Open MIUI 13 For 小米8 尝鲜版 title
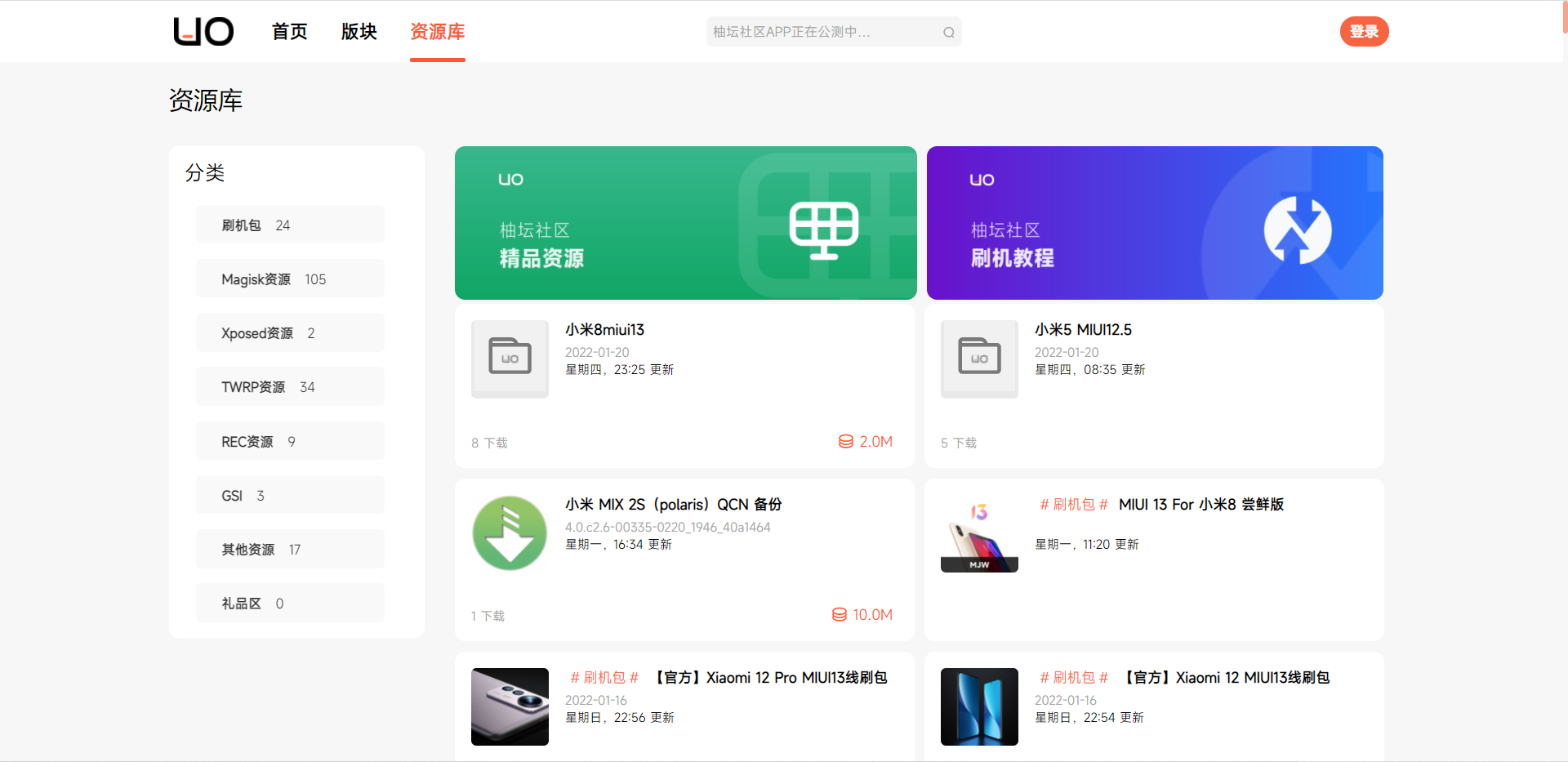The width and height of the screenshot is (1568, 762). click(x=1201, y=505)
